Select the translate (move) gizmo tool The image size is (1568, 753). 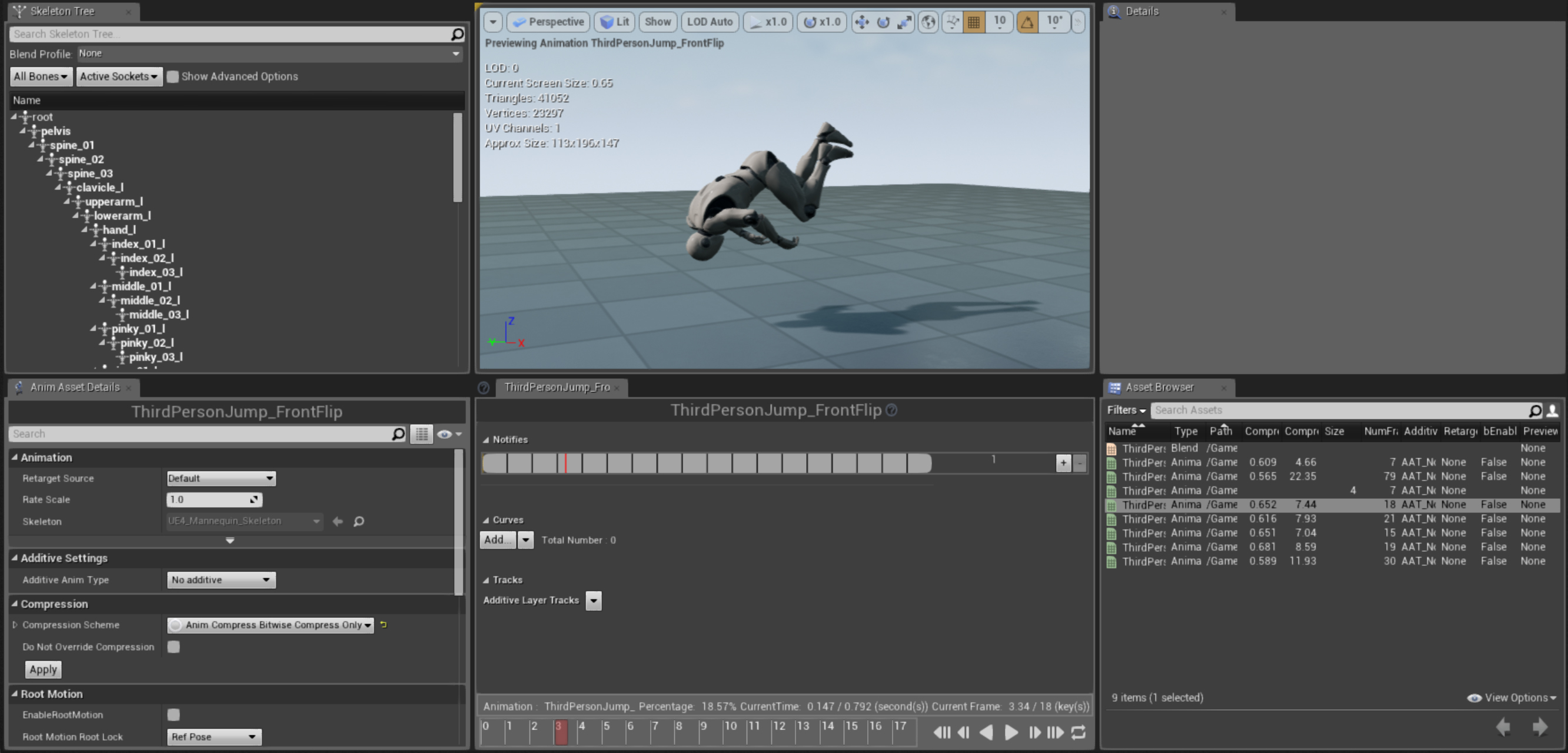[x=861, y=22]
